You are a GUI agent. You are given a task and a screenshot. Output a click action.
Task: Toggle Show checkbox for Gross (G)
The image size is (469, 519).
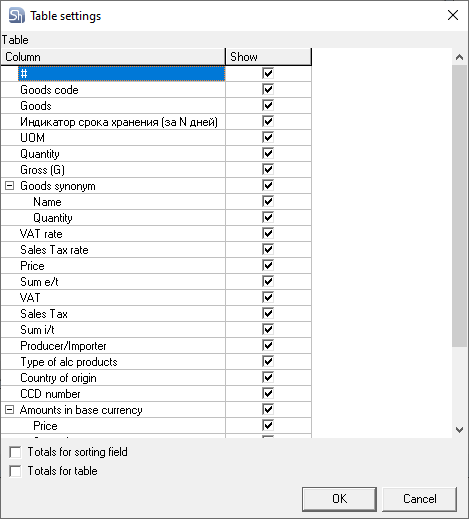pyautogui.click(x=268, y=169)
